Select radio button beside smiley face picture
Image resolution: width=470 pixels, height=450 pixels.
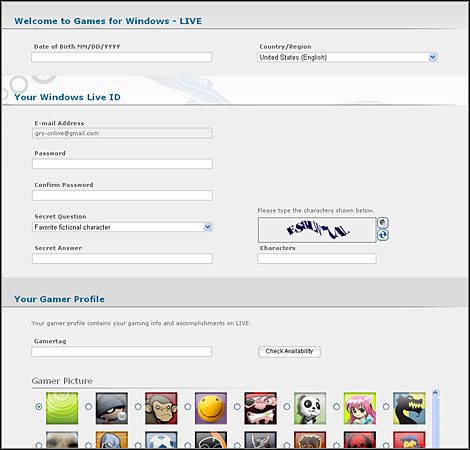pos(188,407)
